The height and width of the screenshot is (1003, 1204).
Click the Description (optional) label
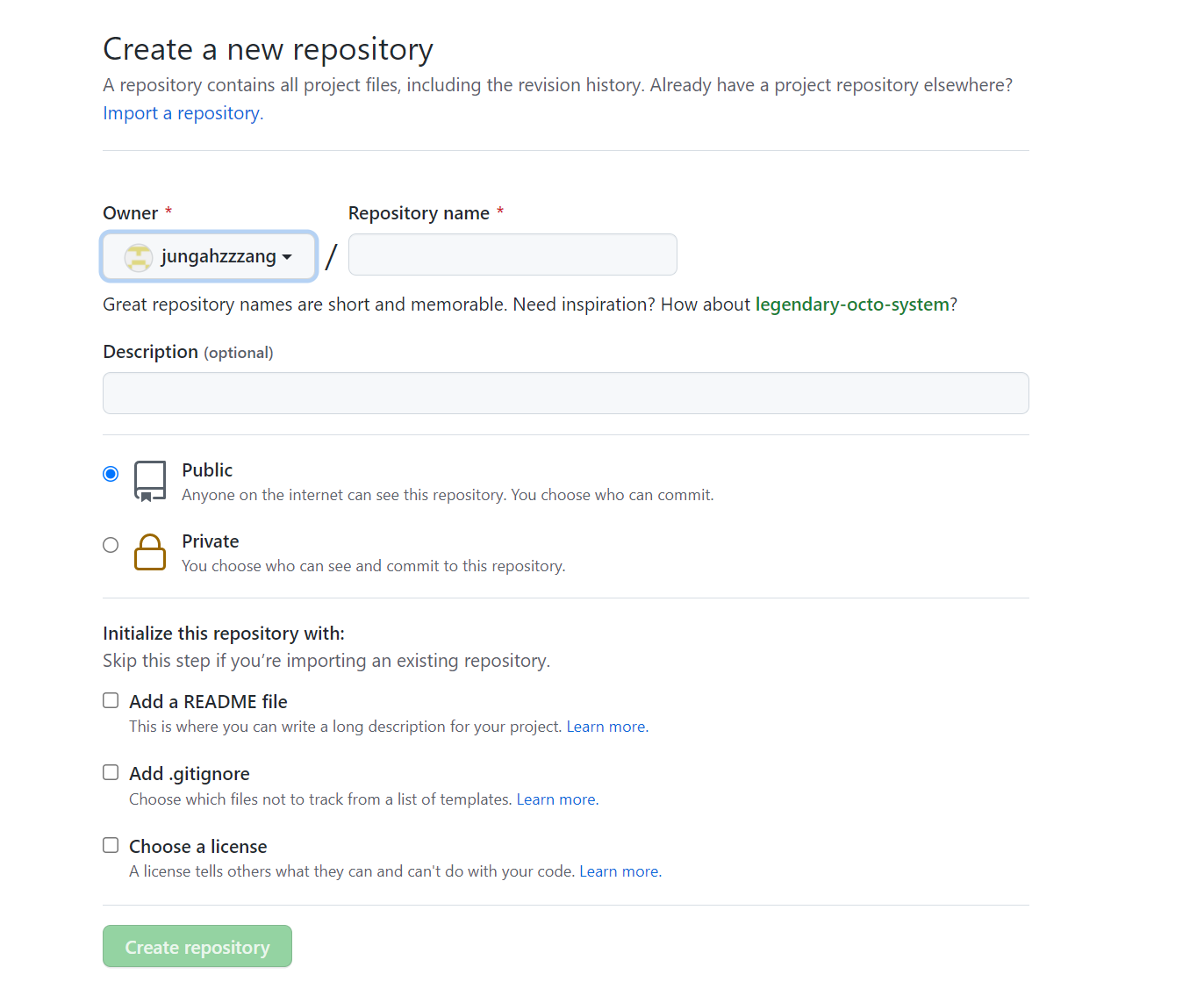pyautogui.click(x=188, y=352)
